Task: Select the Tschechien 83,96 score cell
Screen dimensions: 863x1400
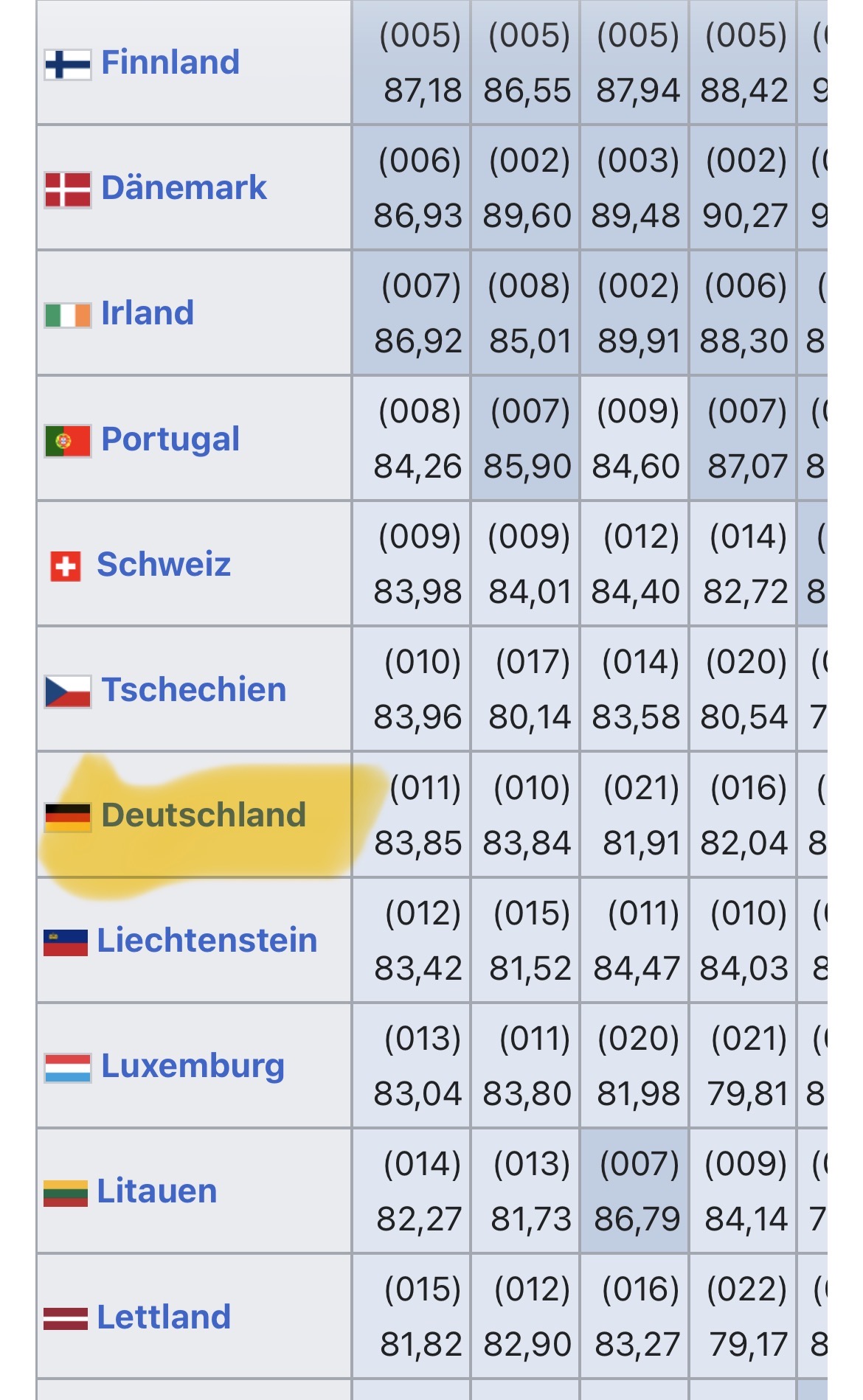Action: point(417,717)
